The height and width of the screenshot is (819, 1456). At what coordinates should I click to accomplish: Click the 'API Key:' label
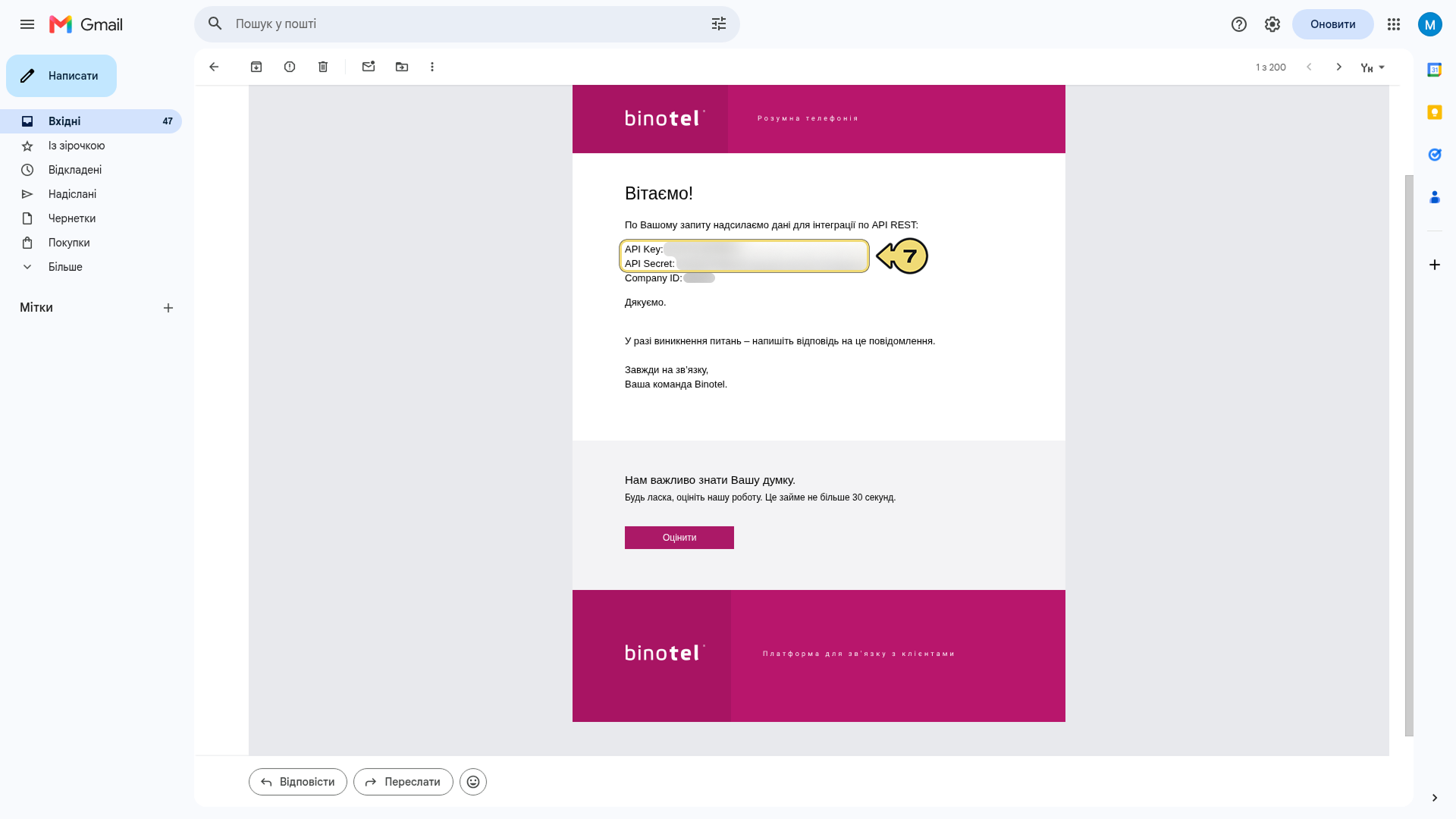644,249
